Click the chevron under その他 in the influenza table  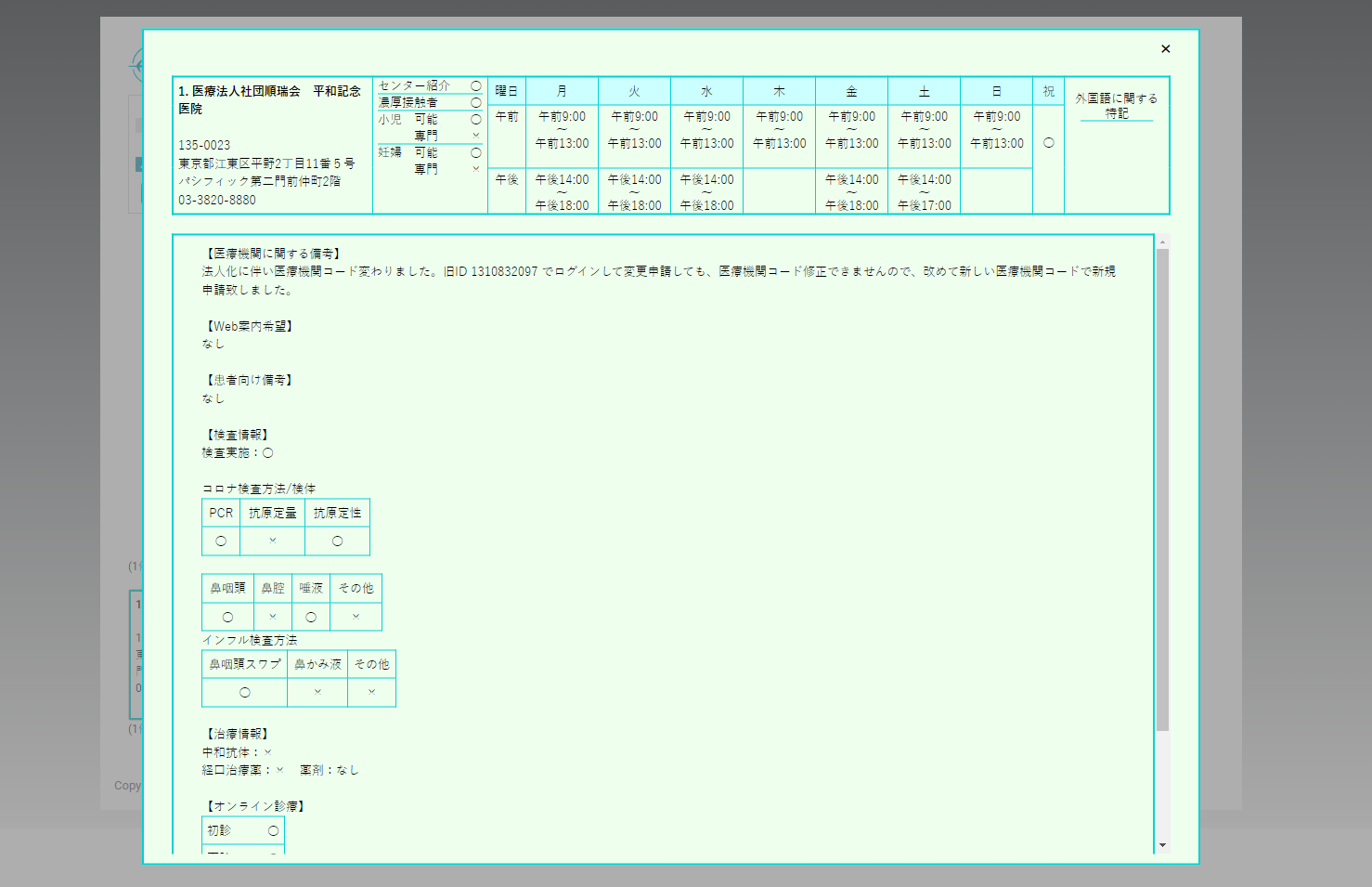[x=371, y=691]
